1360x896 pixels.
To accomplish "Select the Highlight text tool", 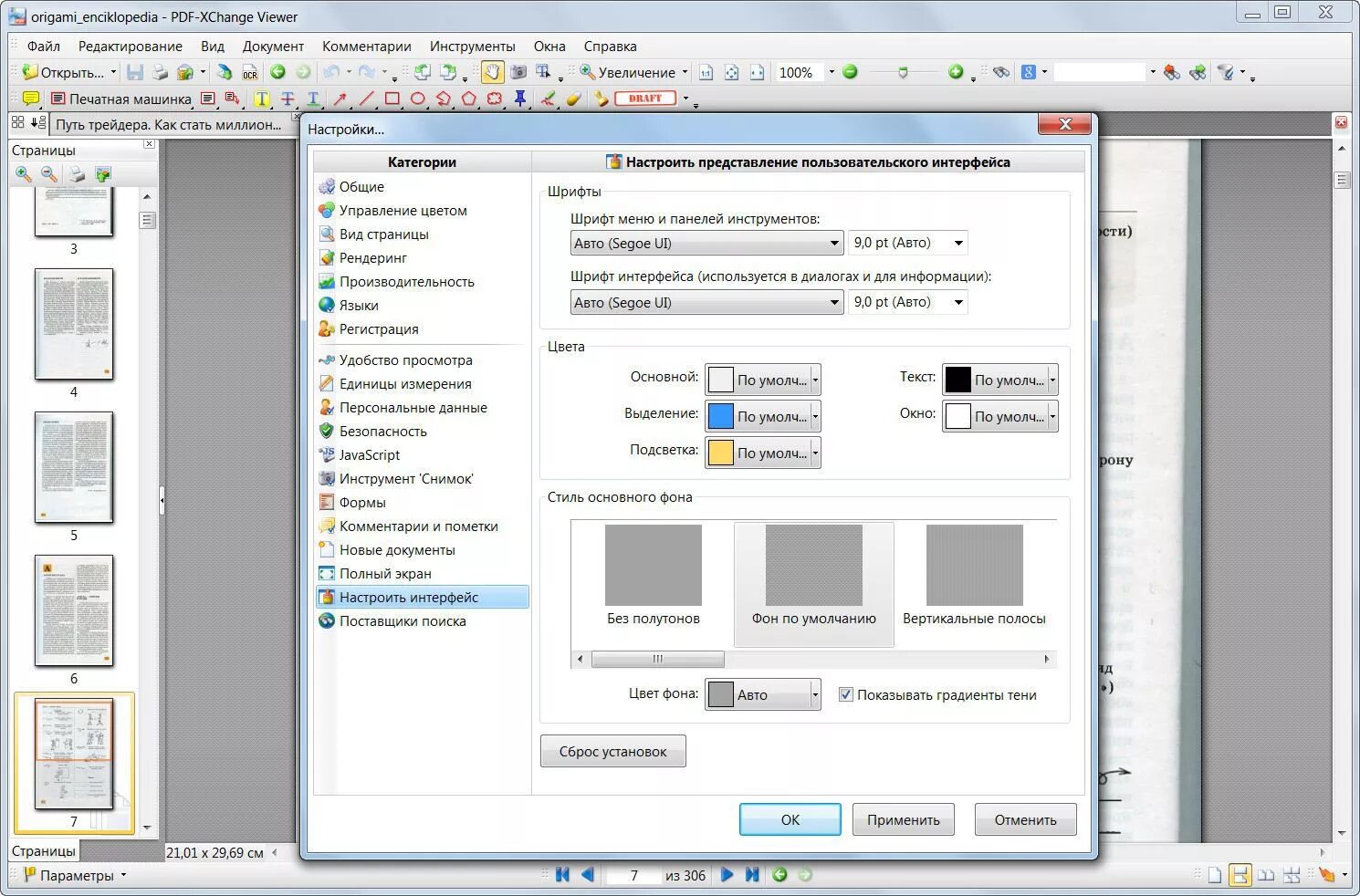I will [262, 99].
